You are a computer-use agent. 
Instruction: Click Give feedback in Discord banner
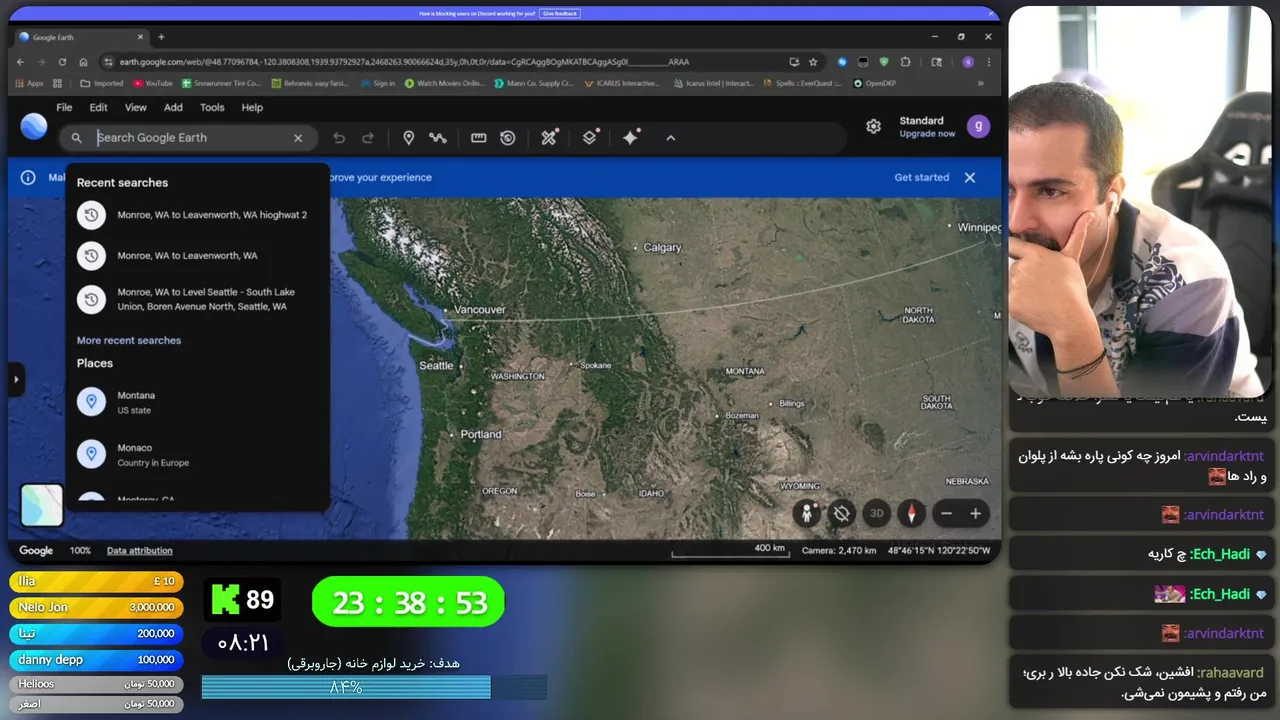(560, 13)
